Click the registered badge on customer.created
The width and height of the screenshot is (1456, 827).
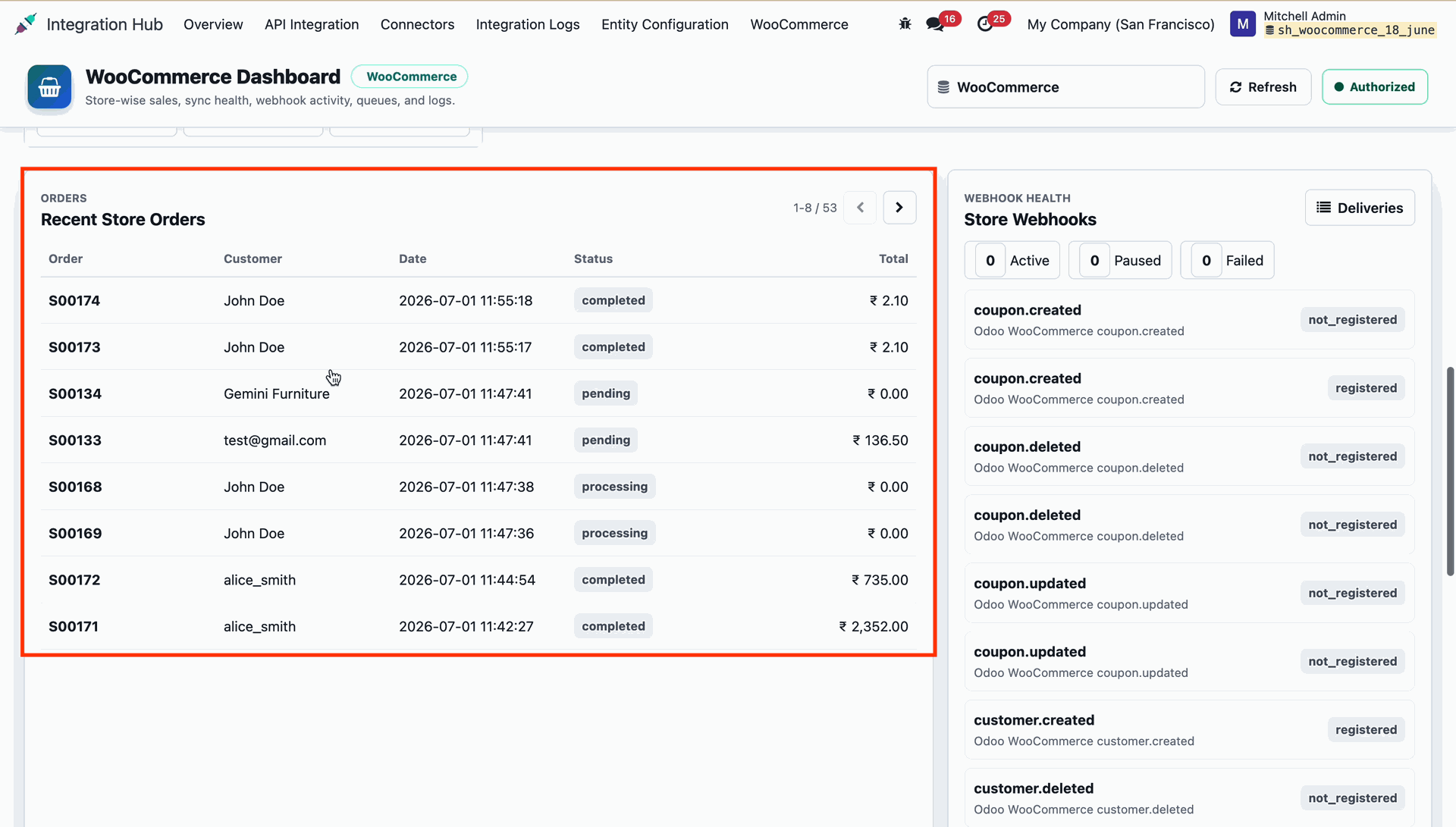pos(1366,730)
